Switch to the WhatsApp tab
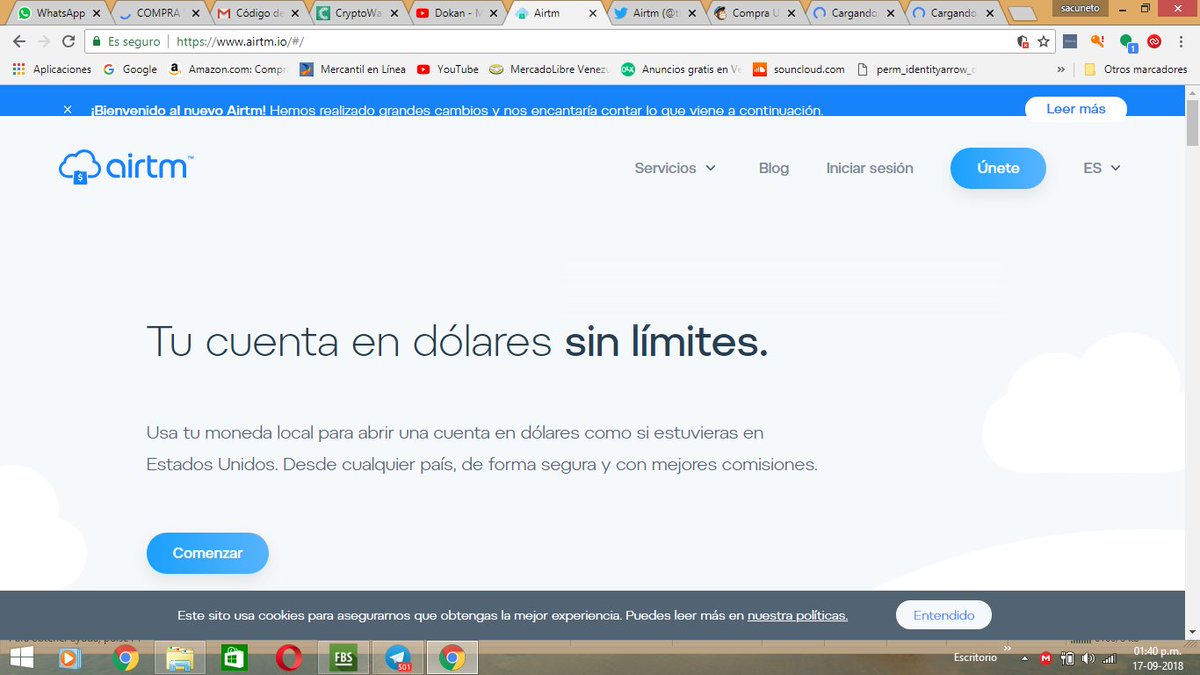 pos(60,14)
